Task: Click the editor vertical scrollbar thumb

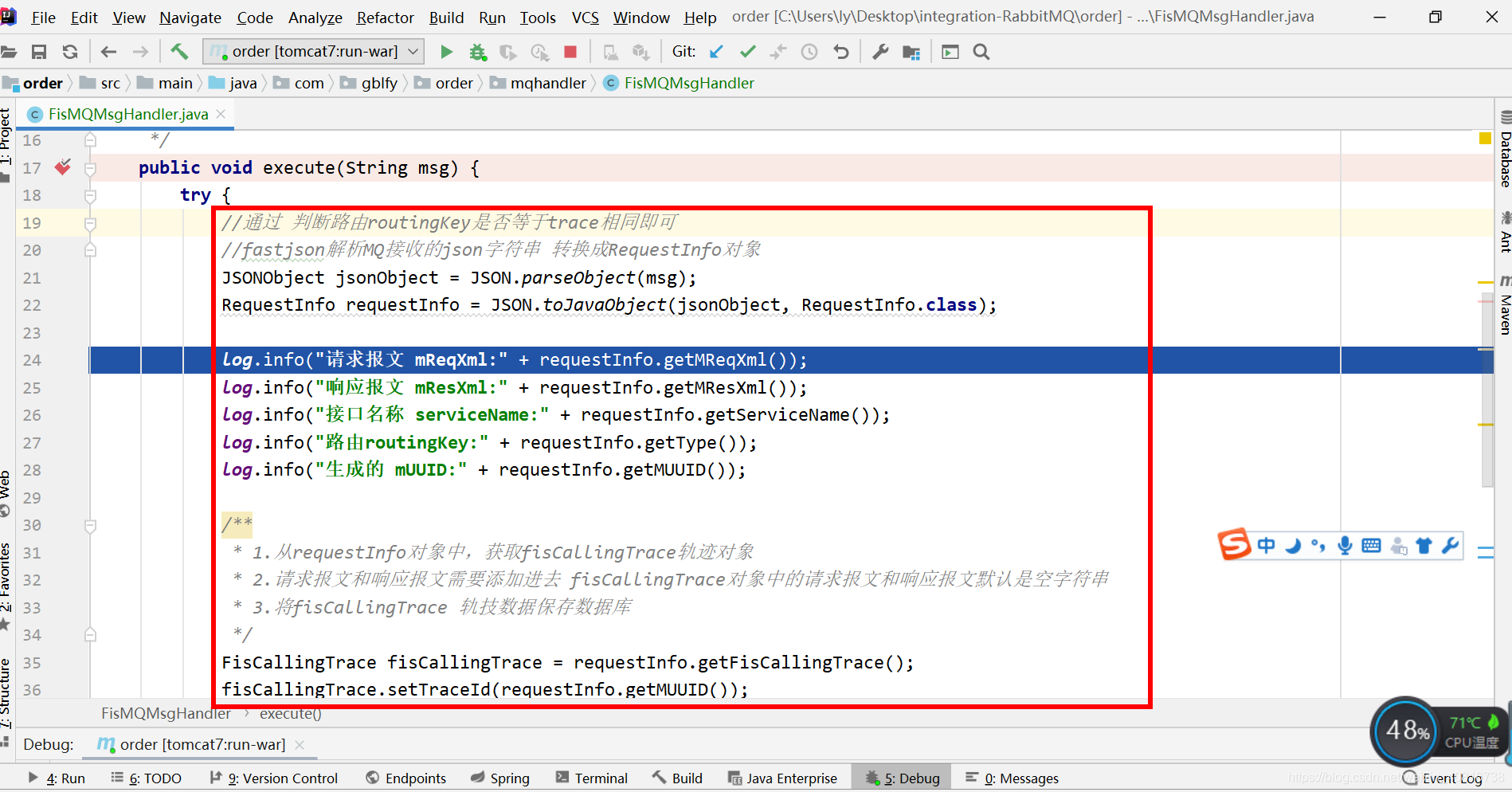Action: 1487,389
